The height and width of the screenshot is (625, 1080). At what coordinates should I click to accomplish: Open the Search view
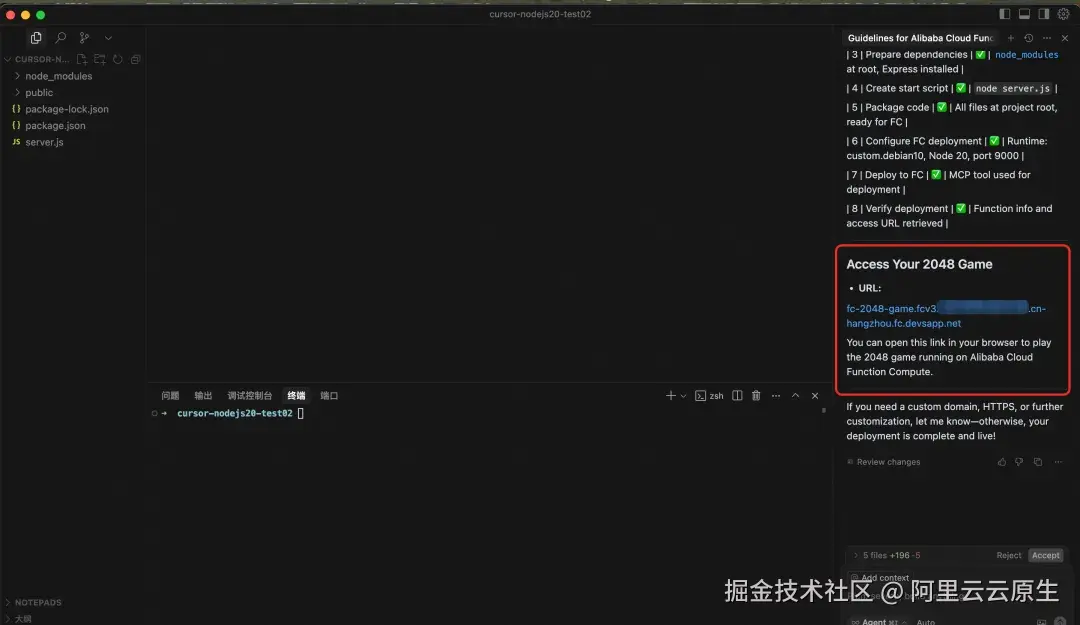(60, 37)
